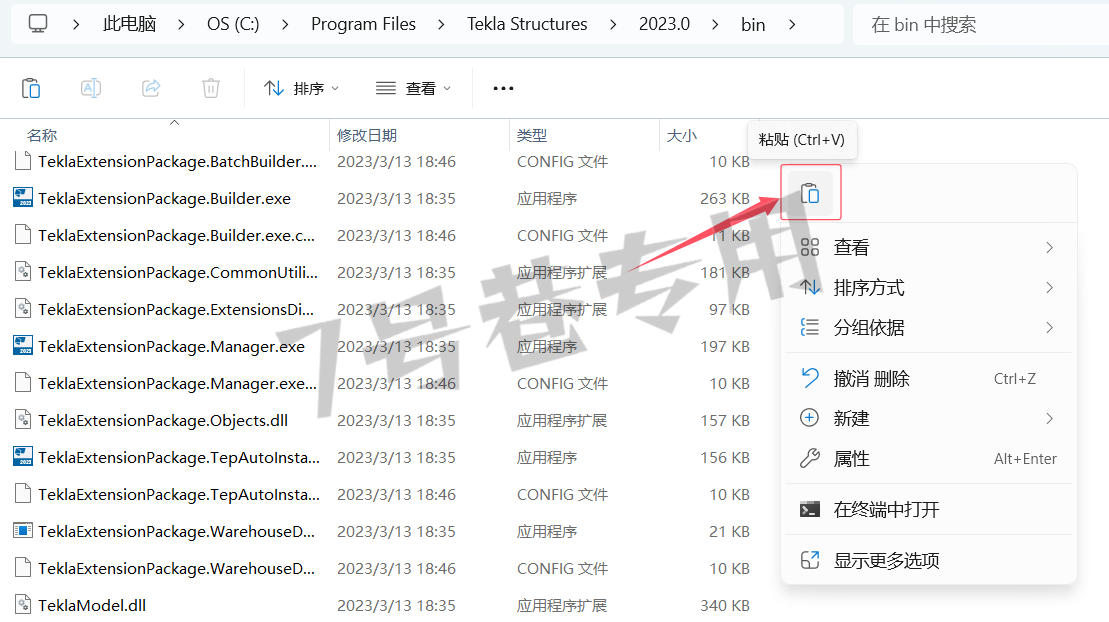
Task: Click the 157 KB size cell
Action: click(x=724, y=421)
